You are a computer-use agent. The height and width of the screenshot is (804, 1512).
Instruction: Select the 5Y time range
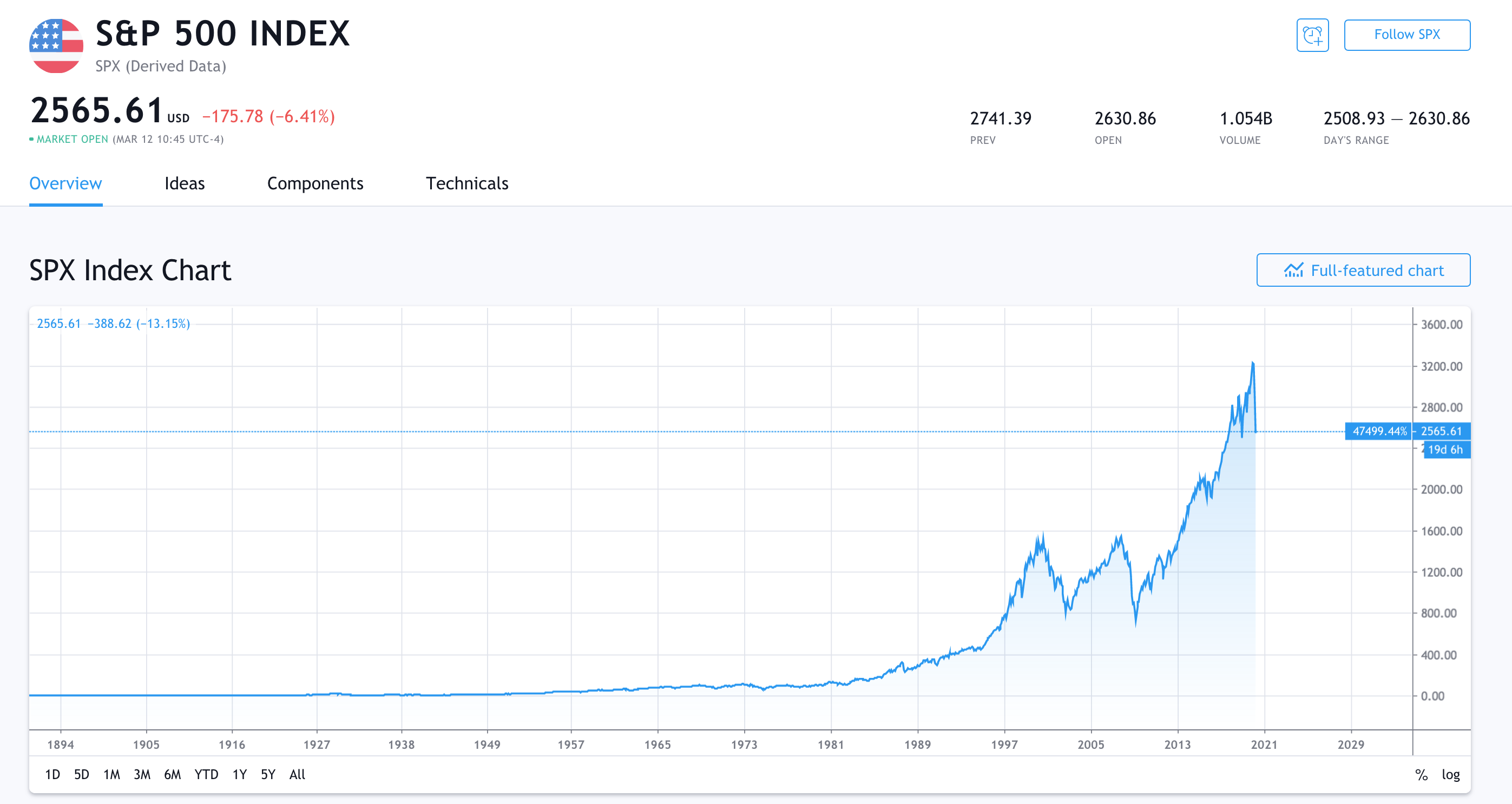268,774
